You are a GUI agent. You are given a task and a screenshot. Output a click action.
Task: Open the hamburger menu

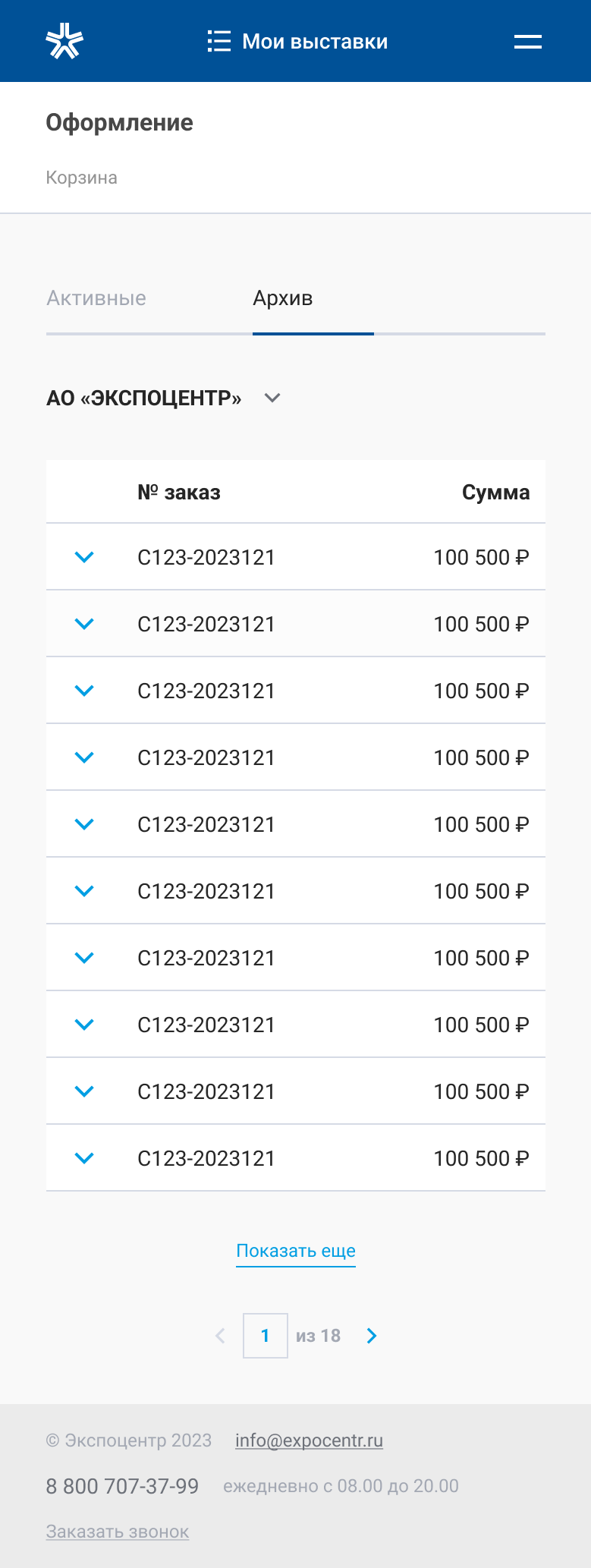tap(528, 42)
